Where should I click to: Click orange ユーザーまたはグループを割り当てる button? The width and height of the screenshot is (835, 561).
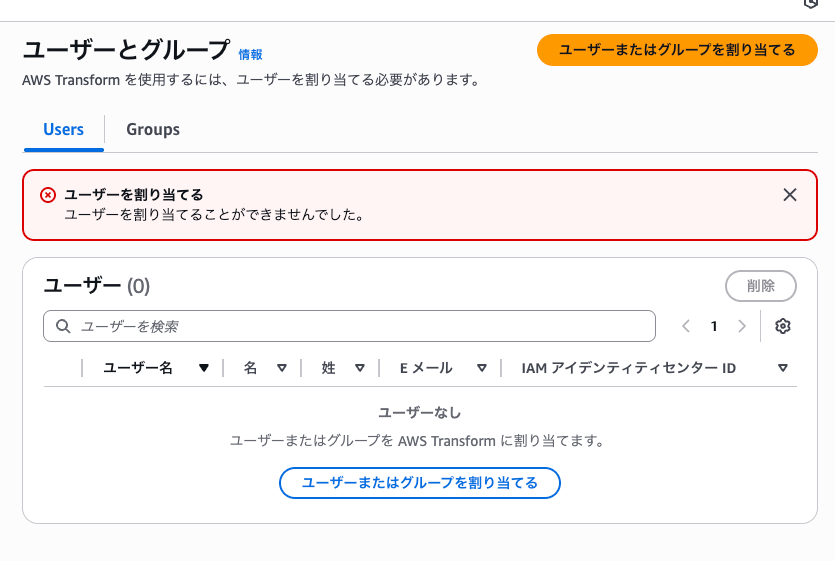tap(677, 50)
